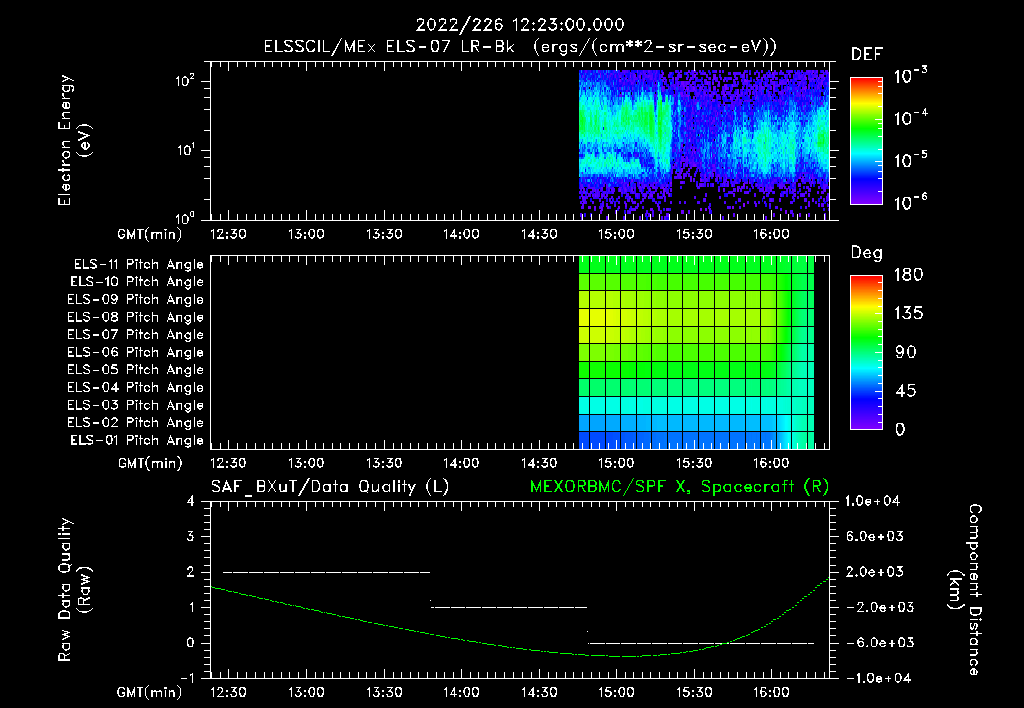Click the ELS-03 Pitch Angle row label
This screenshot has height=708, width=1024.
[x=136, y=406]
